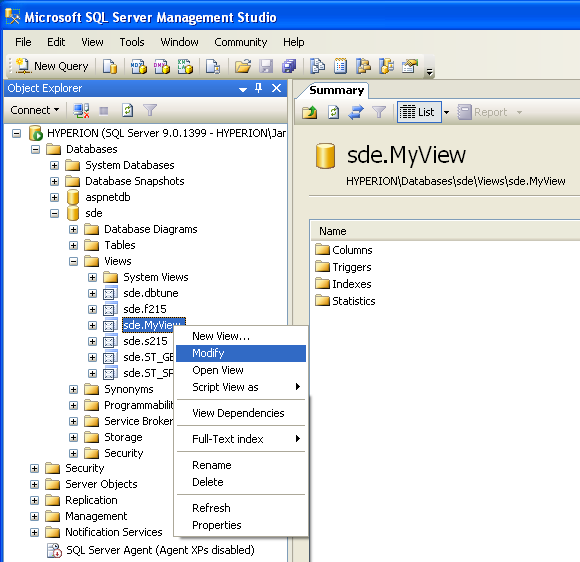The height and width of the screenshot is (562, 580).
Task: Toggle auto-hide pin on Object Explorer
Action: tap(259, 88)
